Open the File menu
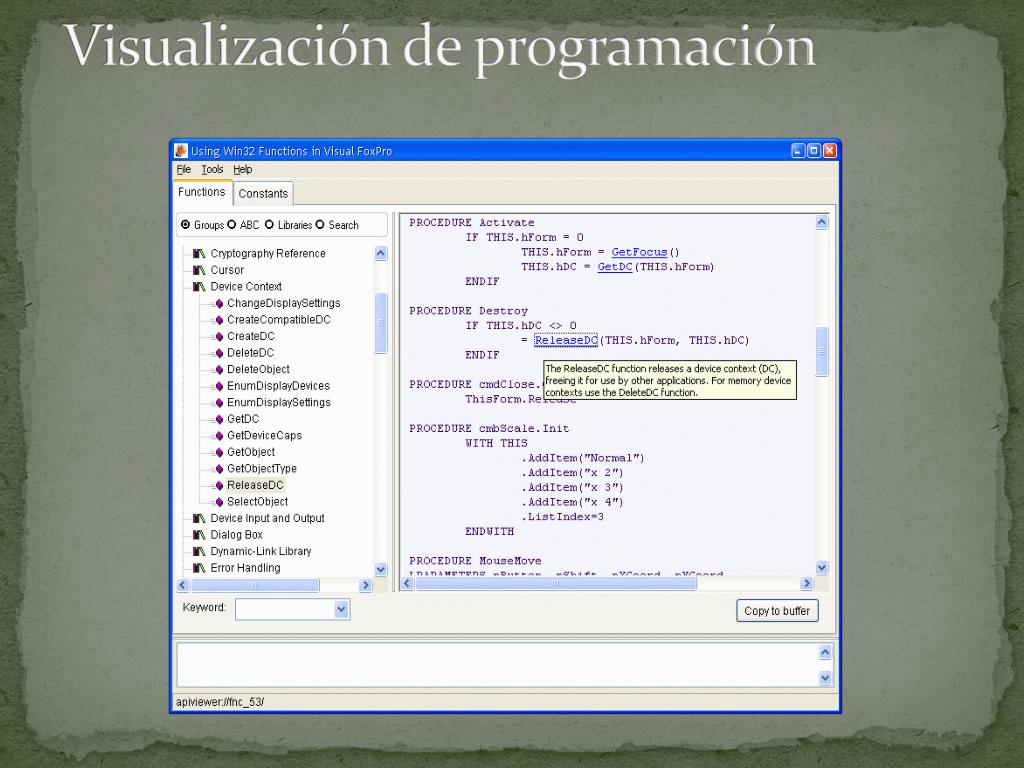The height and width of the screenshot is (768, 1024). click(184, 169)
